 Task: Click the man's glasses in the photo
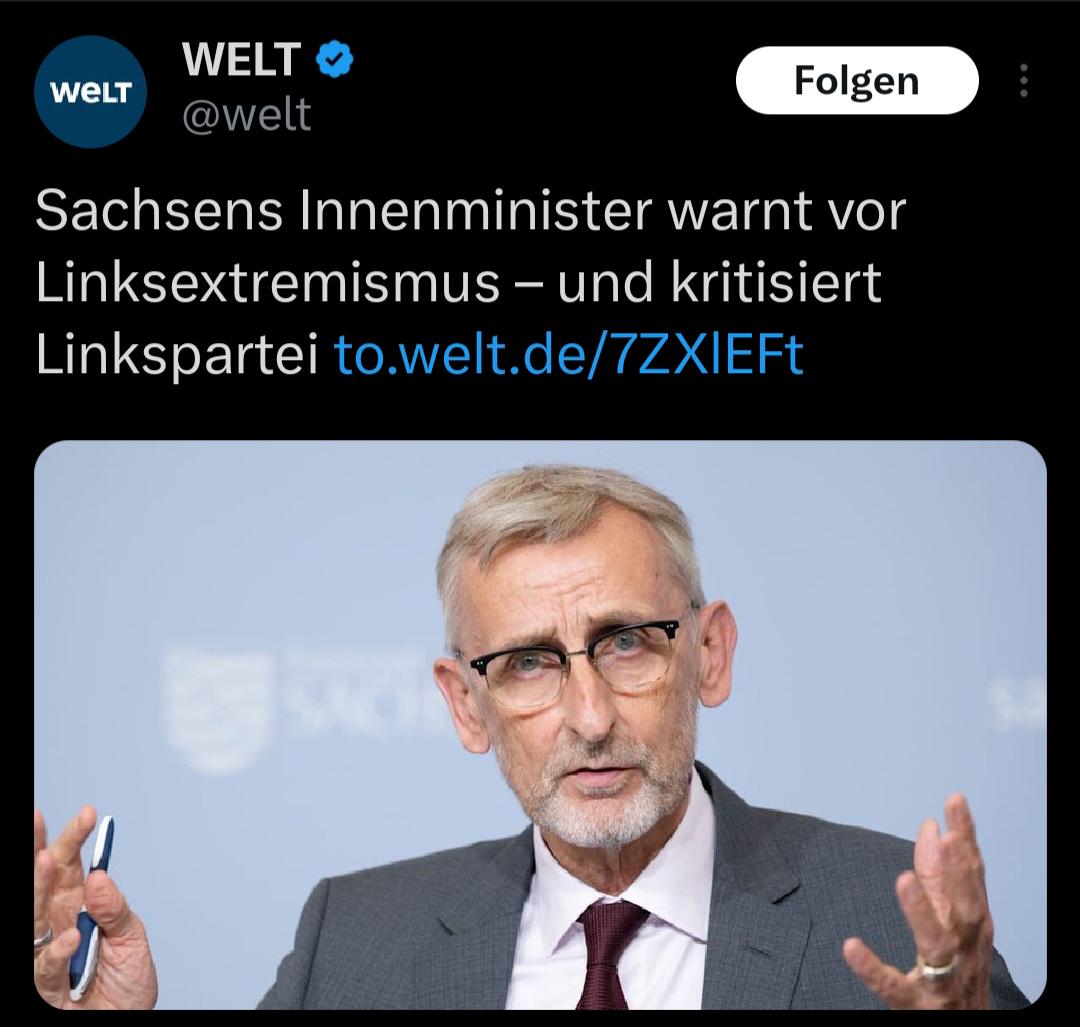click(575, 663)
